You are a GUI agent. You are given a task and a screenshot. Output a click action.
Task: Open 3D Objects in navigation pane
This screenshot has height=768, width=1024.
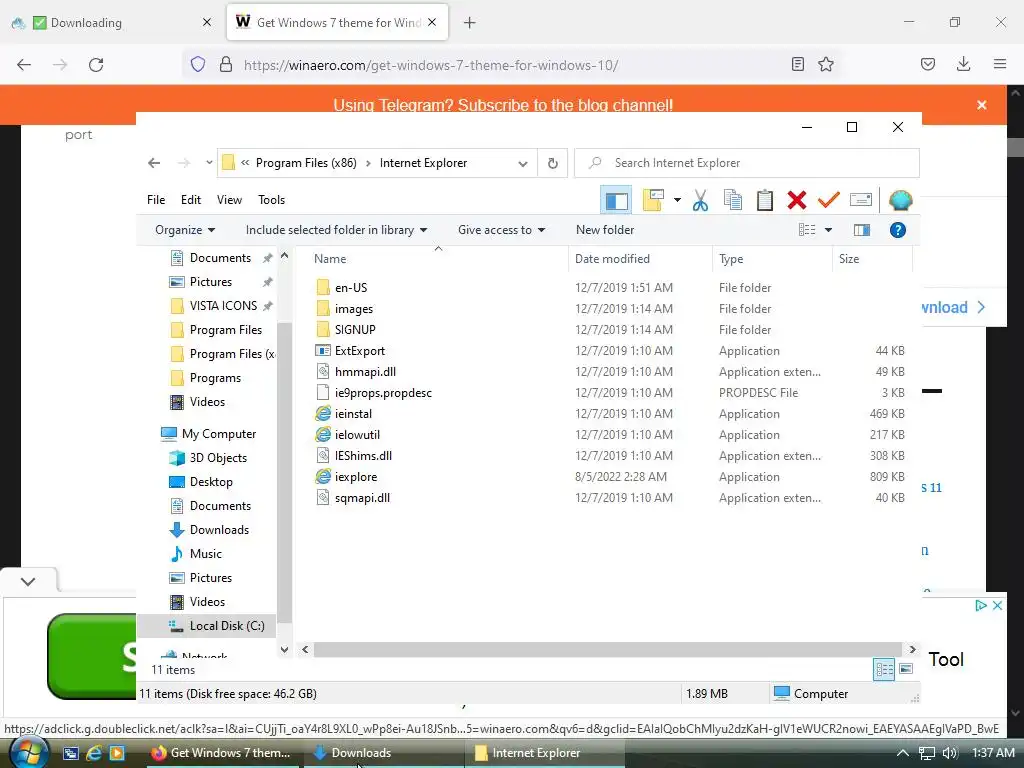218,458
